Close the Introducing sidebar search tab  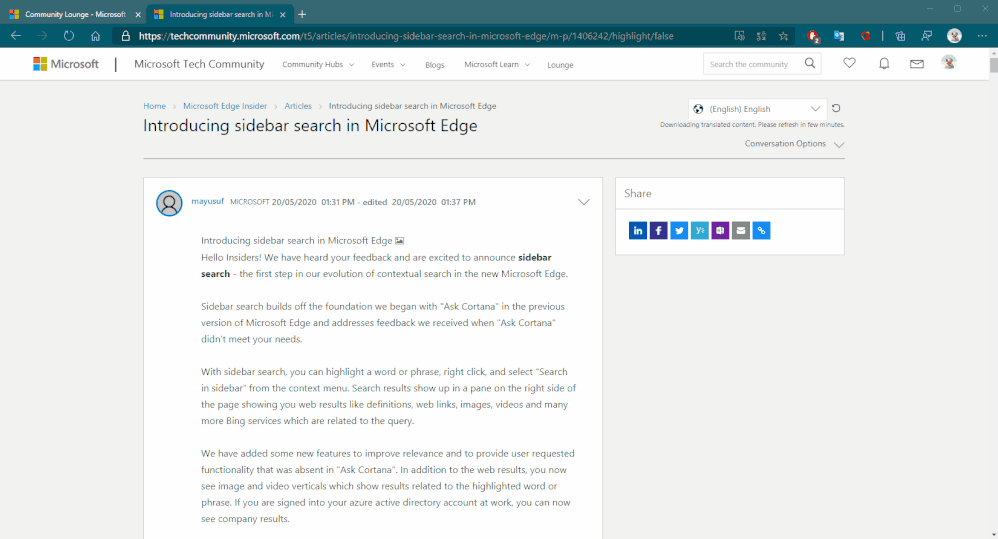(283, 14)
